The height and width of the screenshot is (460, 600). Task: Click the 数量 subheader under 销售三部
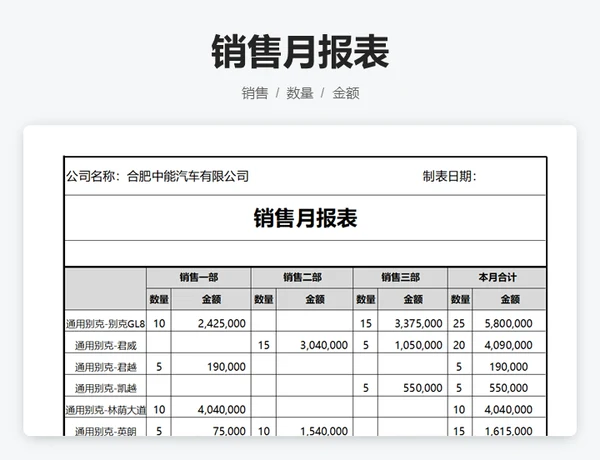(x=366, y=299)
